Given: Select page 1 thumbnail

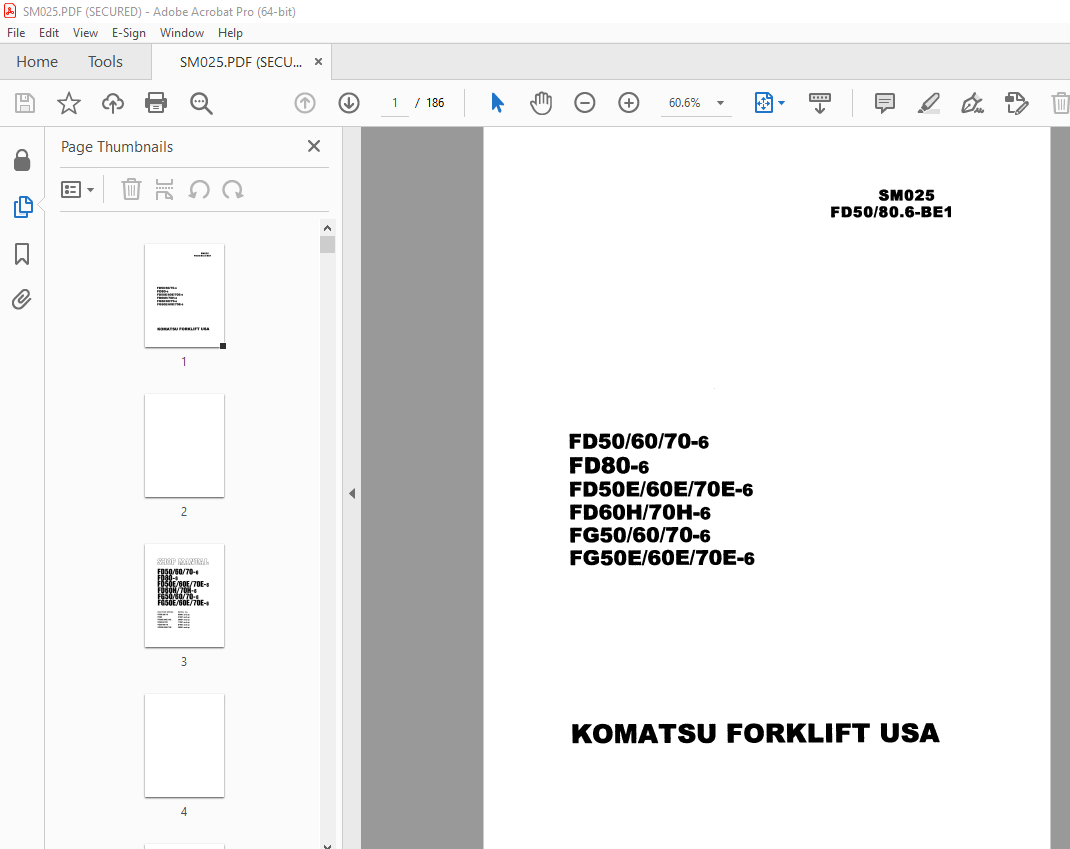Looking at the screenshot, I should click(x=184, y=296).
